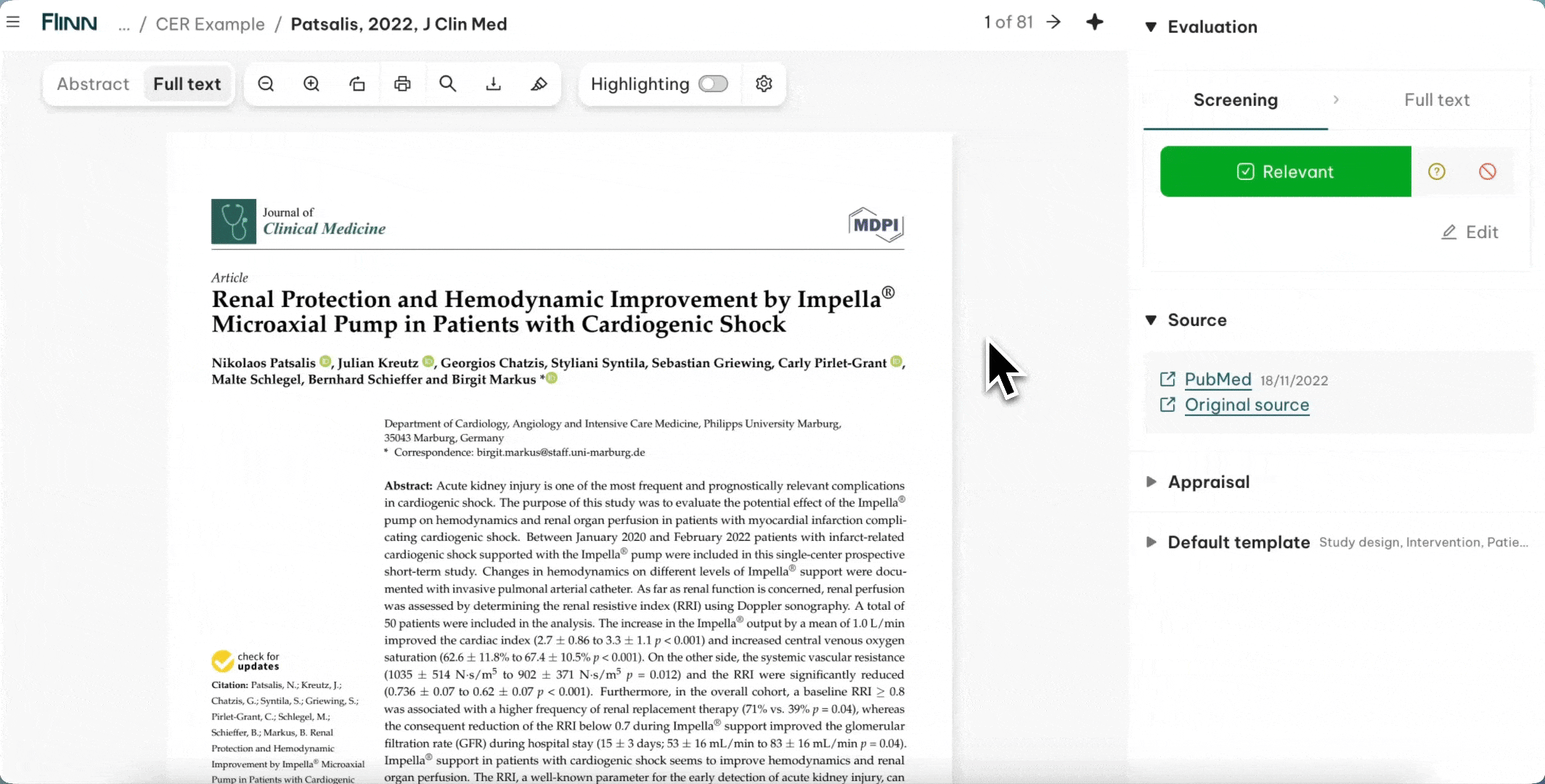Switch to the Abstract tab
Image resolution: width=1545 pixels, height=784 pixels.
[x=93, y=84]
